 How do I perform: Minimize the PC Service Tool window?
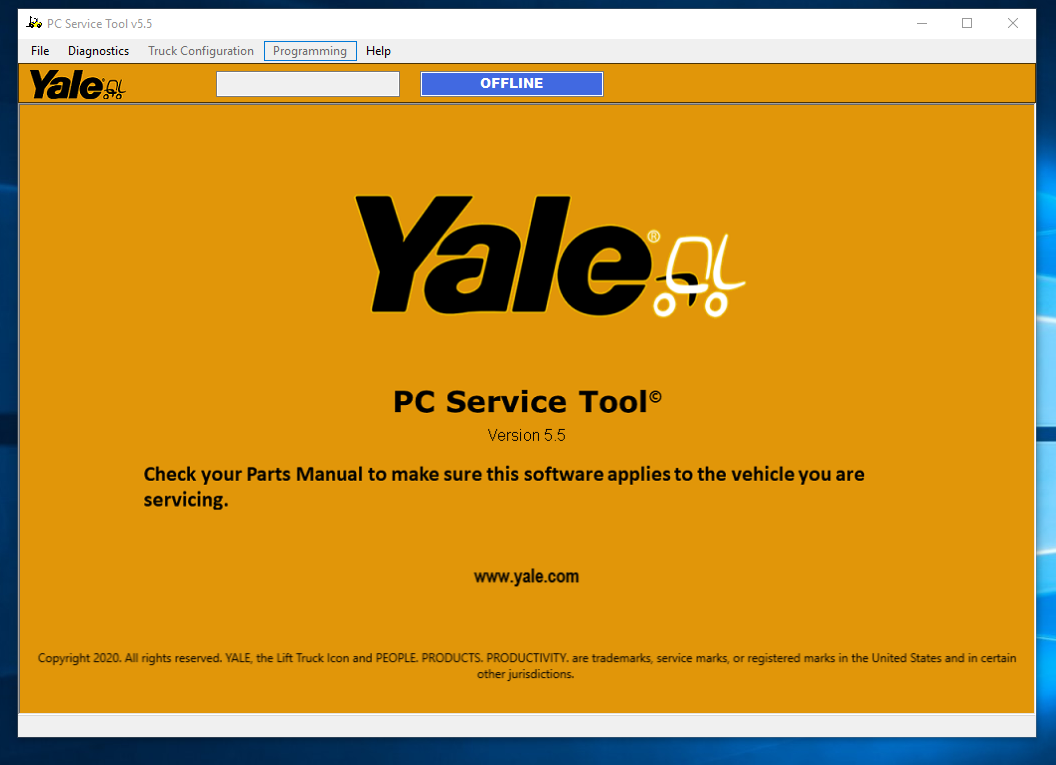coord(922,24)
